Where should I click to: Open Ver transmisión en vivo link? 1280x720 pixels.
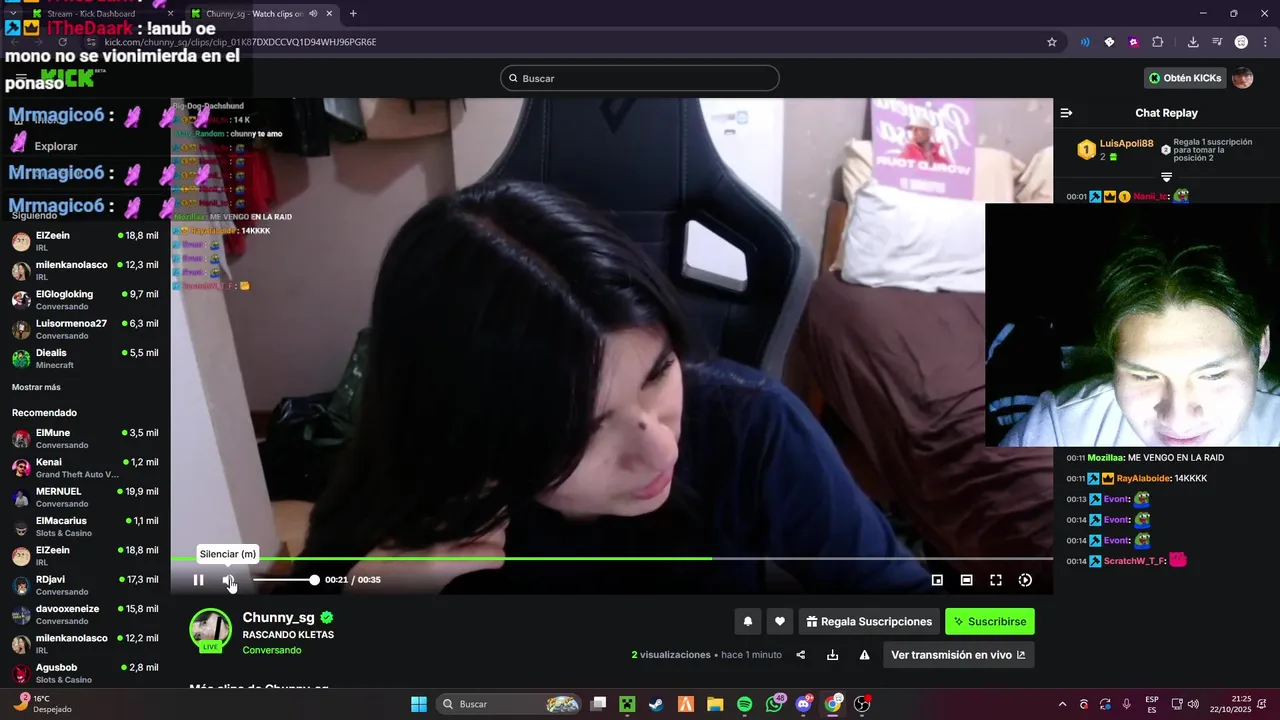click(x=958, y=655)
